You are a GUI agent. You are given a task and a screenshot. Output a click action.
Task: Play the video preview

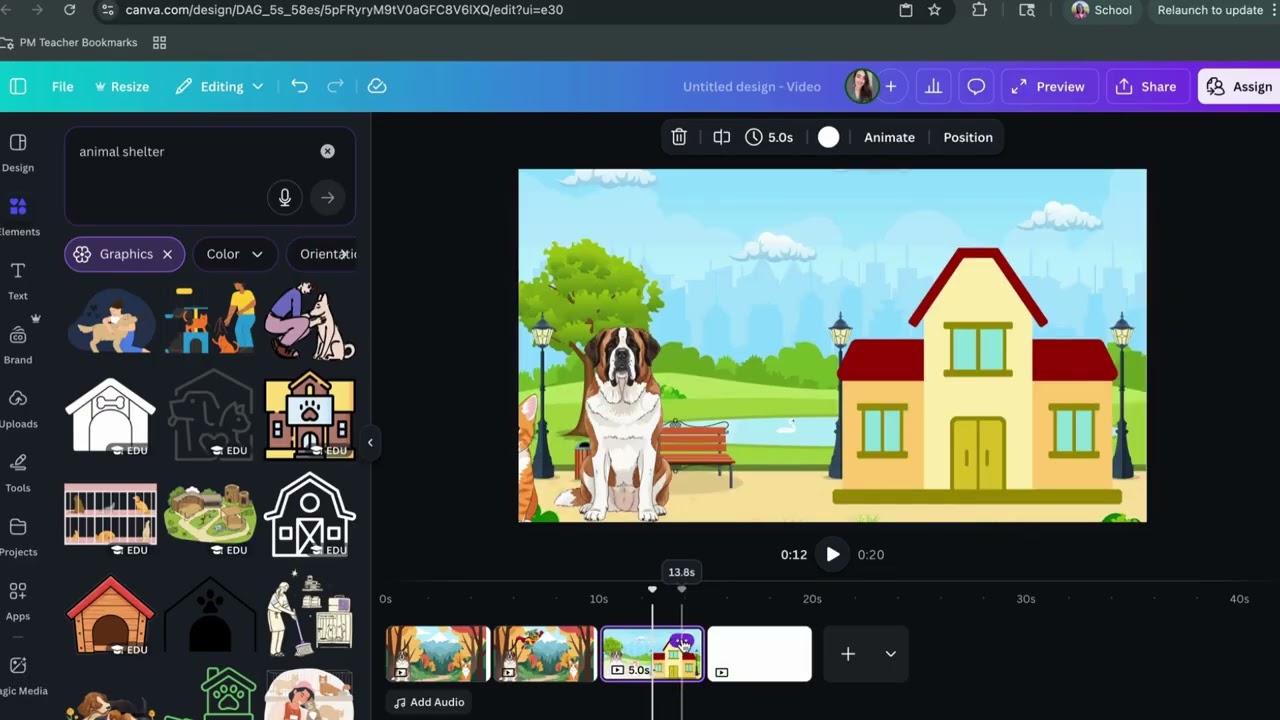[x=833, y=554]
